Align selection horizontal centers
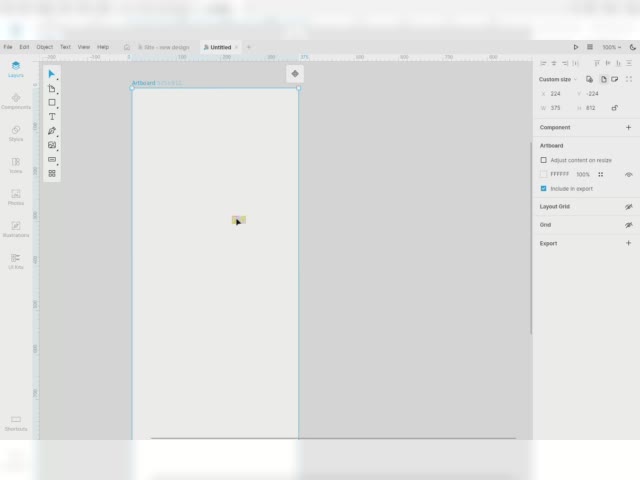Viewport: 640px width, 480px height. pyautogui.click(x=554, y=63)
